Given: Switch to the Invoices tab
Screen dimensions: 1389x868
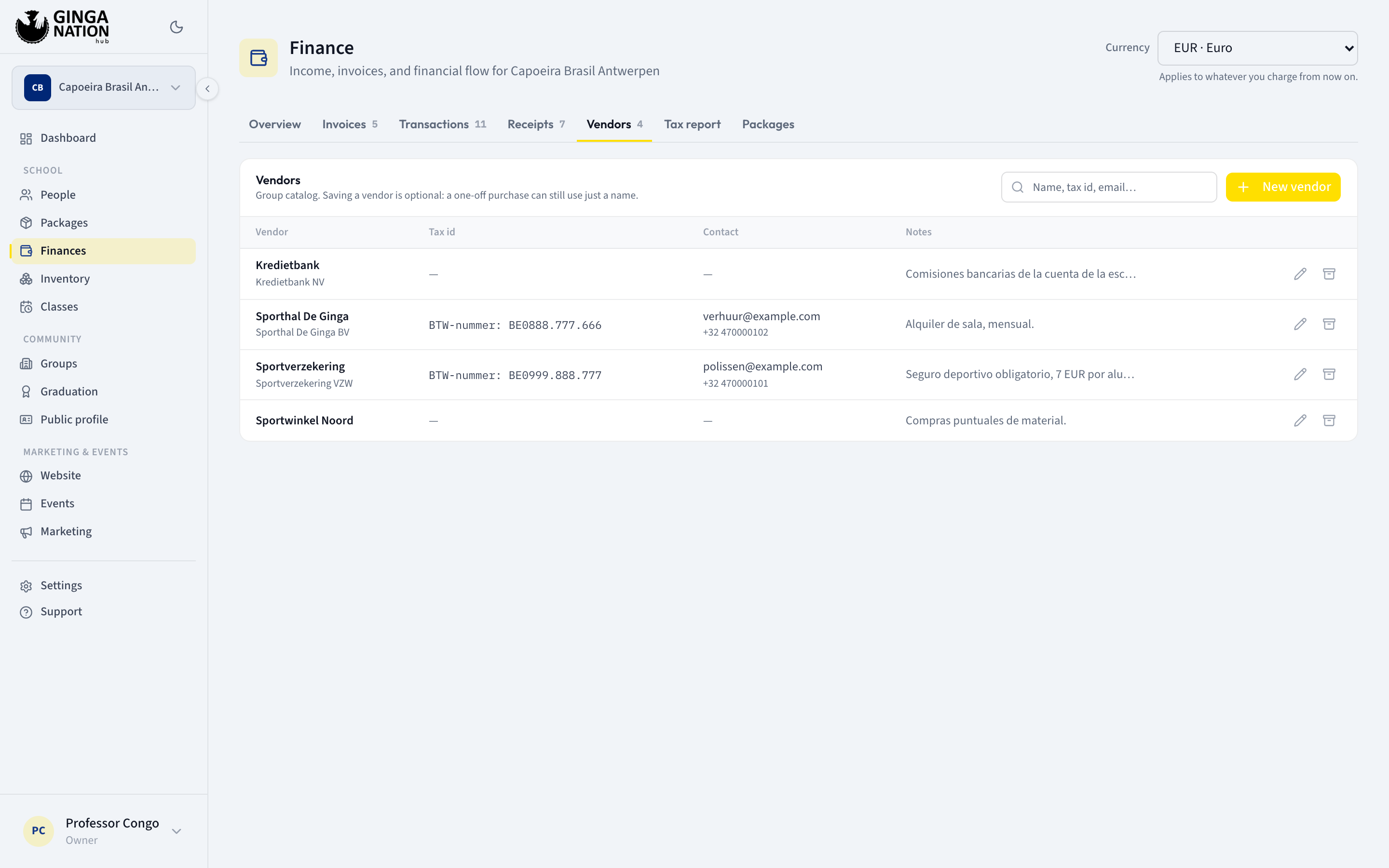Looking at the screenshot, I should point(350,124).
